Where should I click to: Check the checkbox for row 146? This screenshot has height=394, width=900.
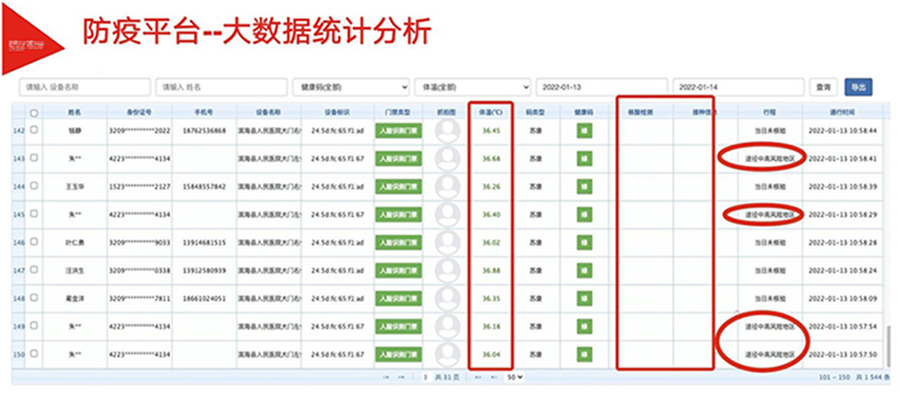click(34, 242)
